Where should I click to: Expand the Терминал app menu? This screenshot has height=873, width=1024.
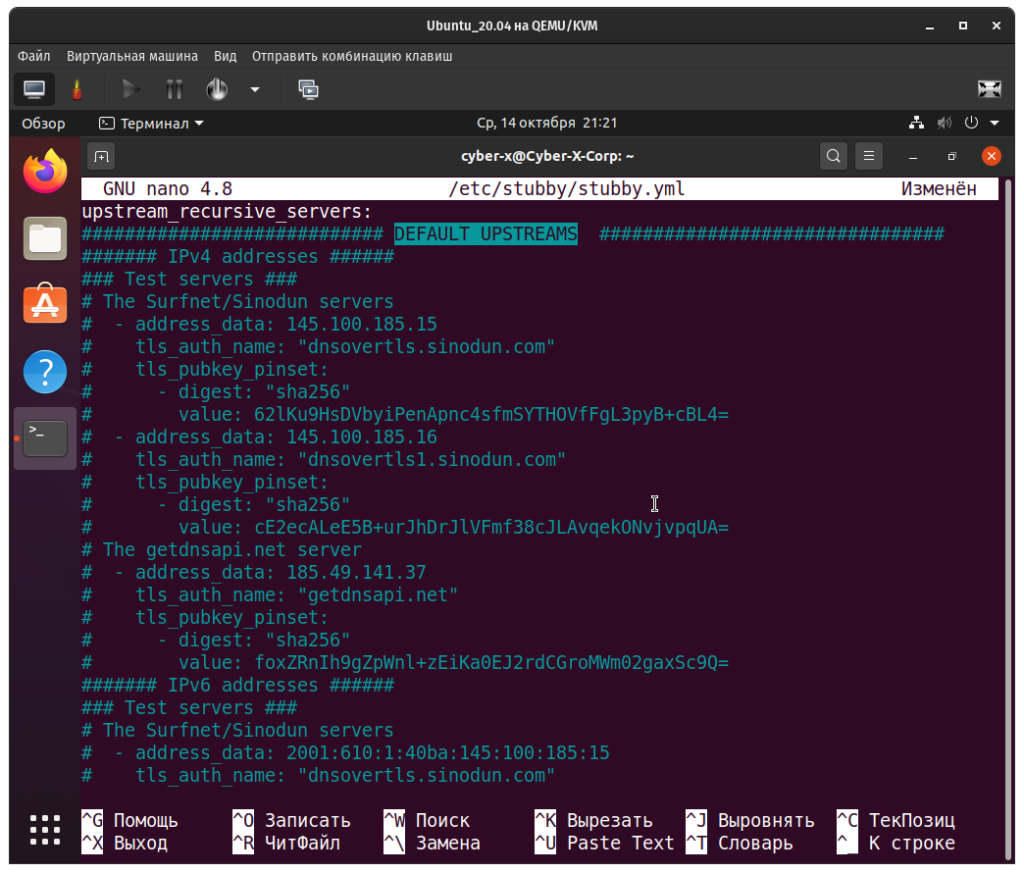[151, 123]
